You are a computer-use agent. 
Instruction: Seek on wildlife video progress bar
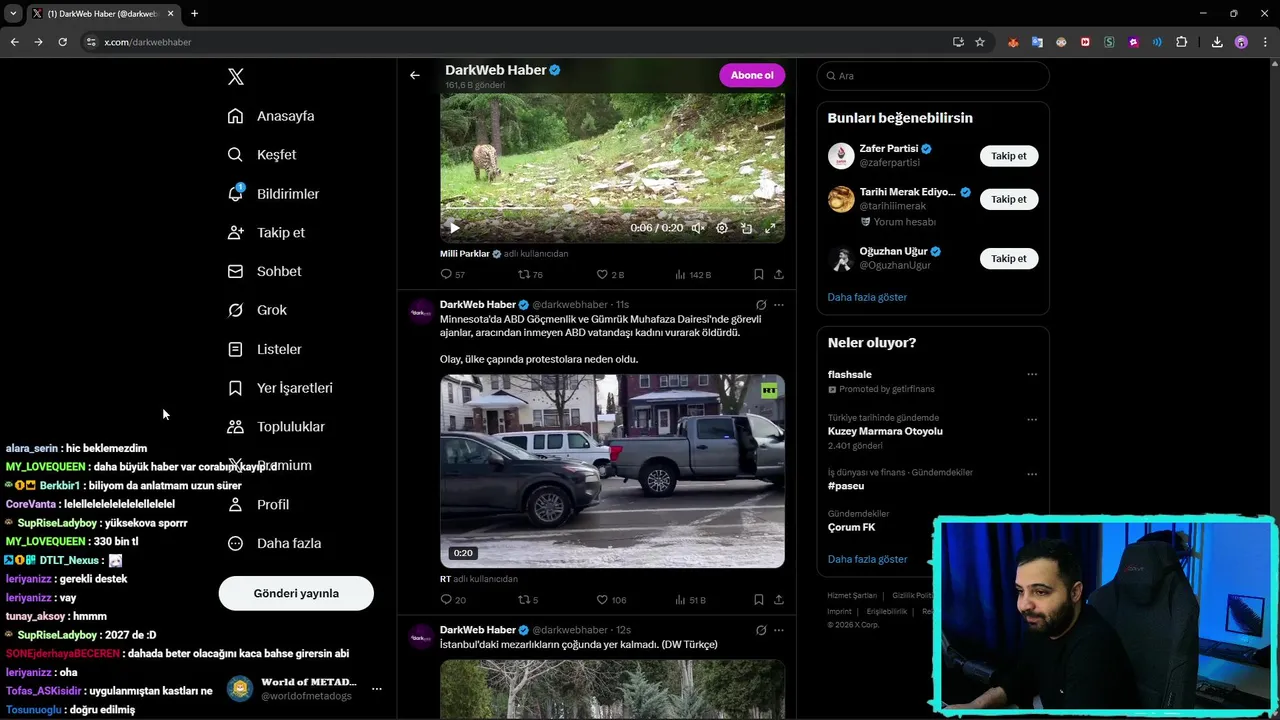[x=612, y=209]
